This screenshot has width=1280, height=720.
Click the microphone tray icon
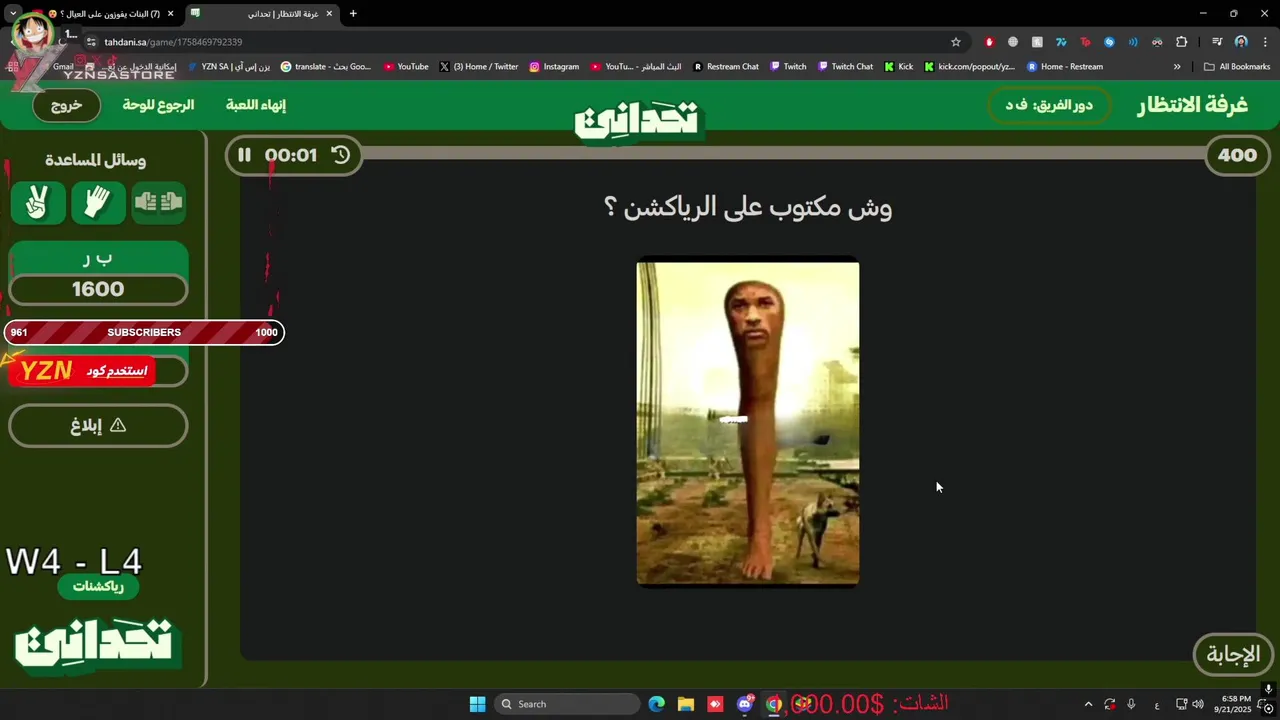1131,704
